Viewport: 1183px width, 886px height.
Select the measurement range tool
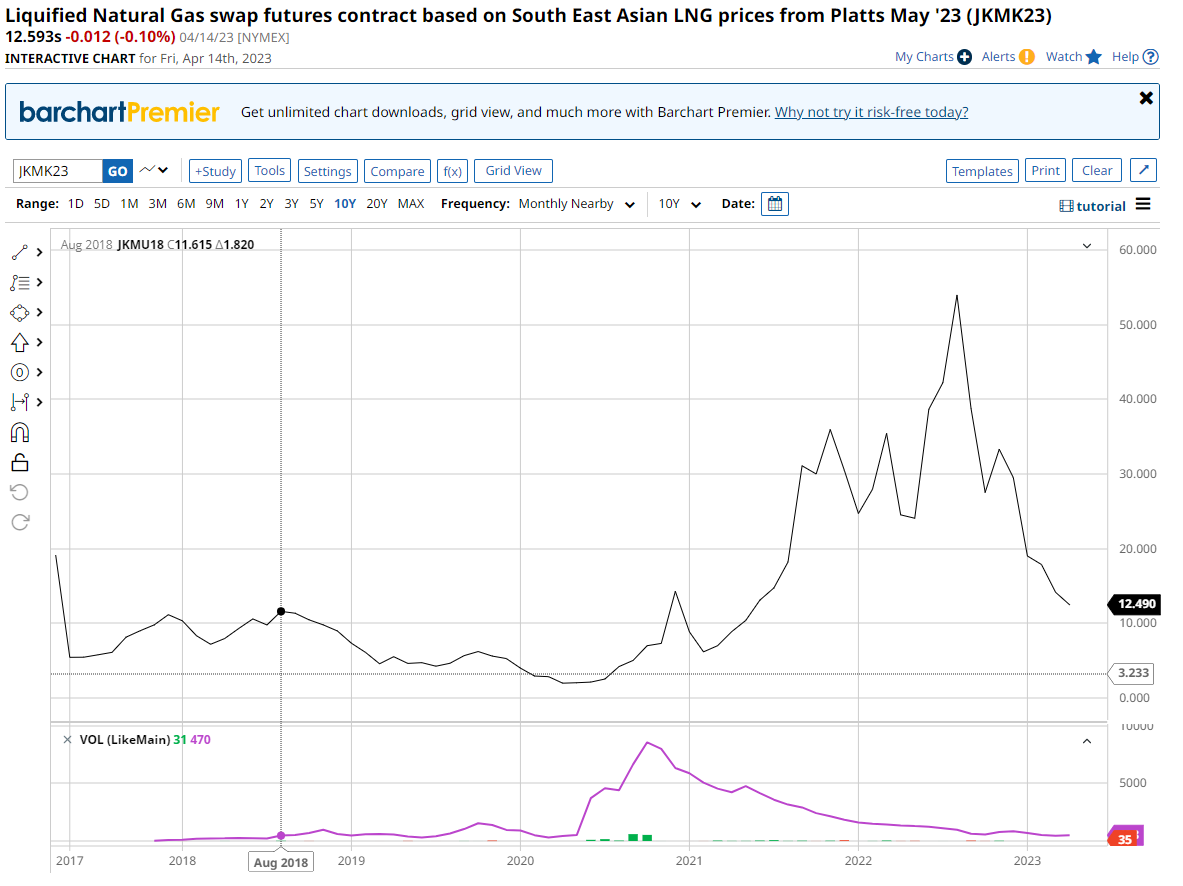tap(20, 402)
